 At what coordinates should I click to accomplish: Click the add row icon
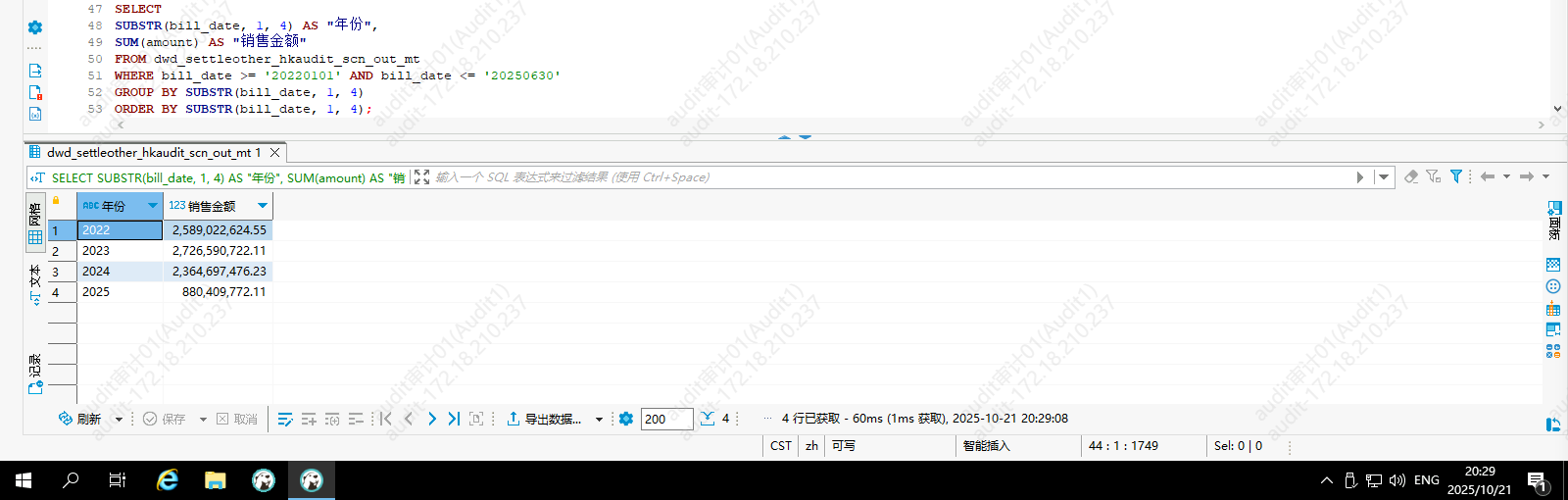[309, 419]
